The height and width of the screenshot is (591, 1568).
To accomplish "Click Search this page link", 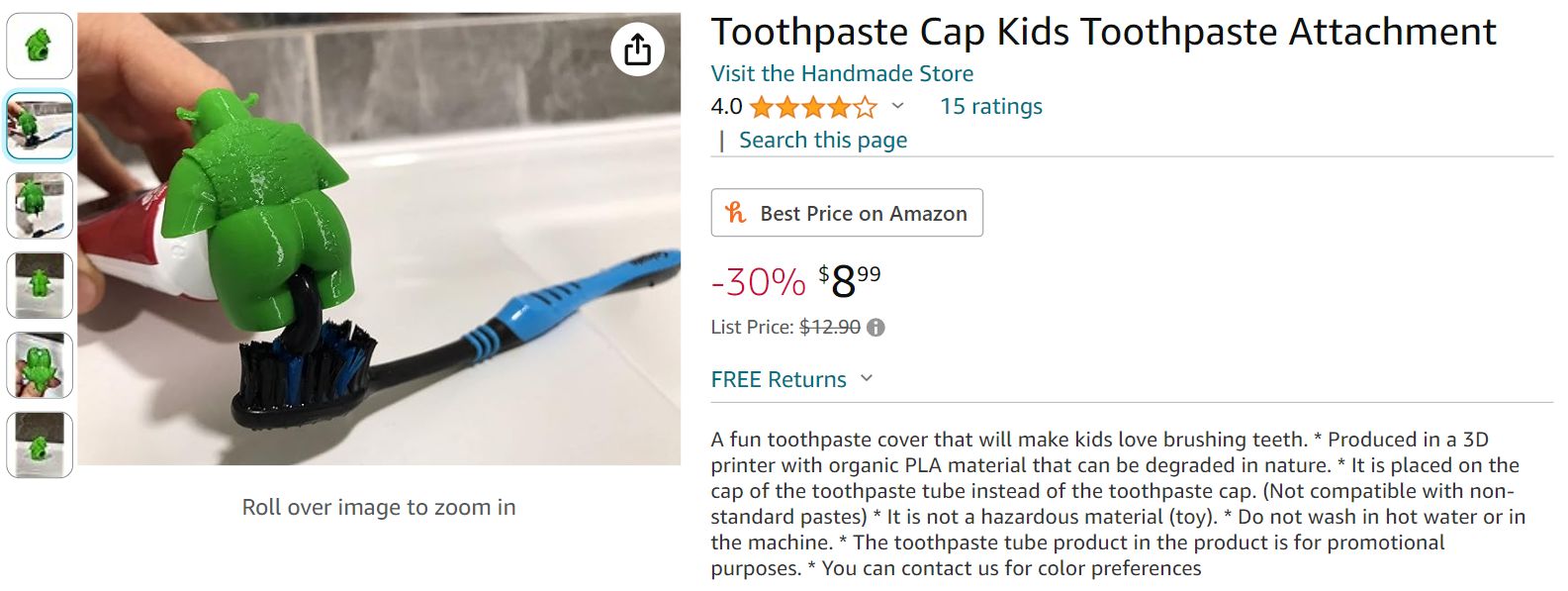I will [x=822, y=141].
